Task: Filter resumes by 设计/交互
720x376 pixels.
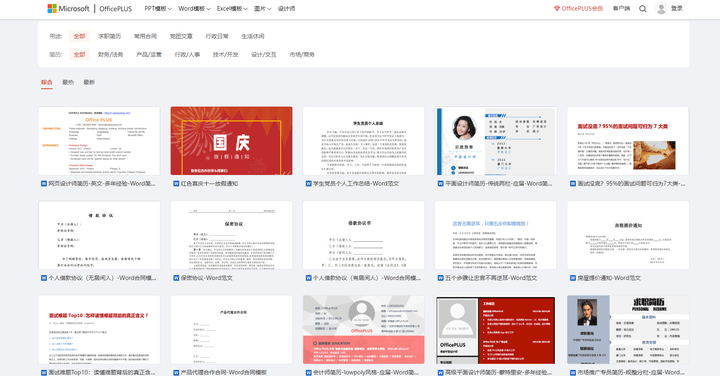Action: [x=264, y=55]
